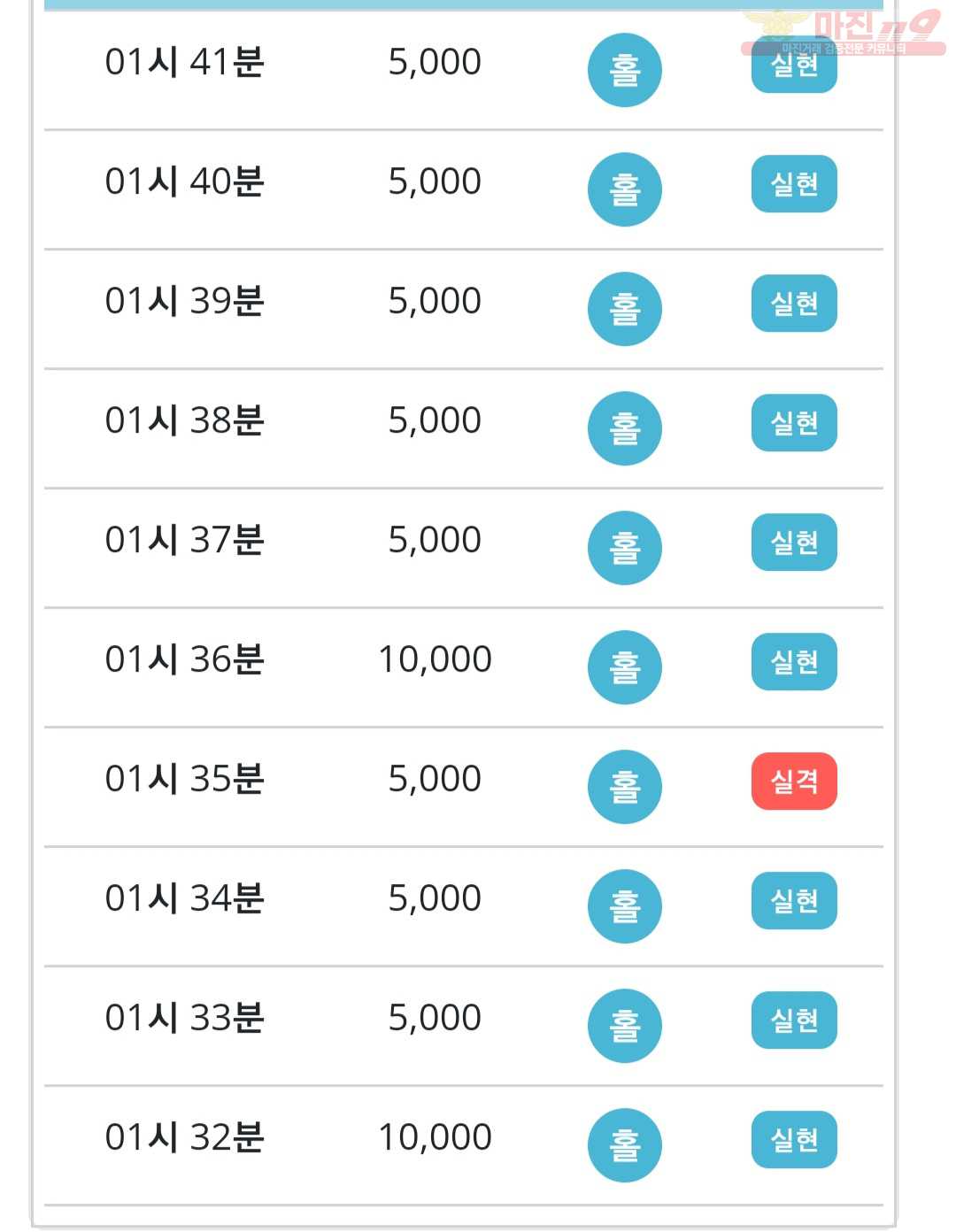Tap the 실현 badge for 01시 34분

(x=794, y=900)
